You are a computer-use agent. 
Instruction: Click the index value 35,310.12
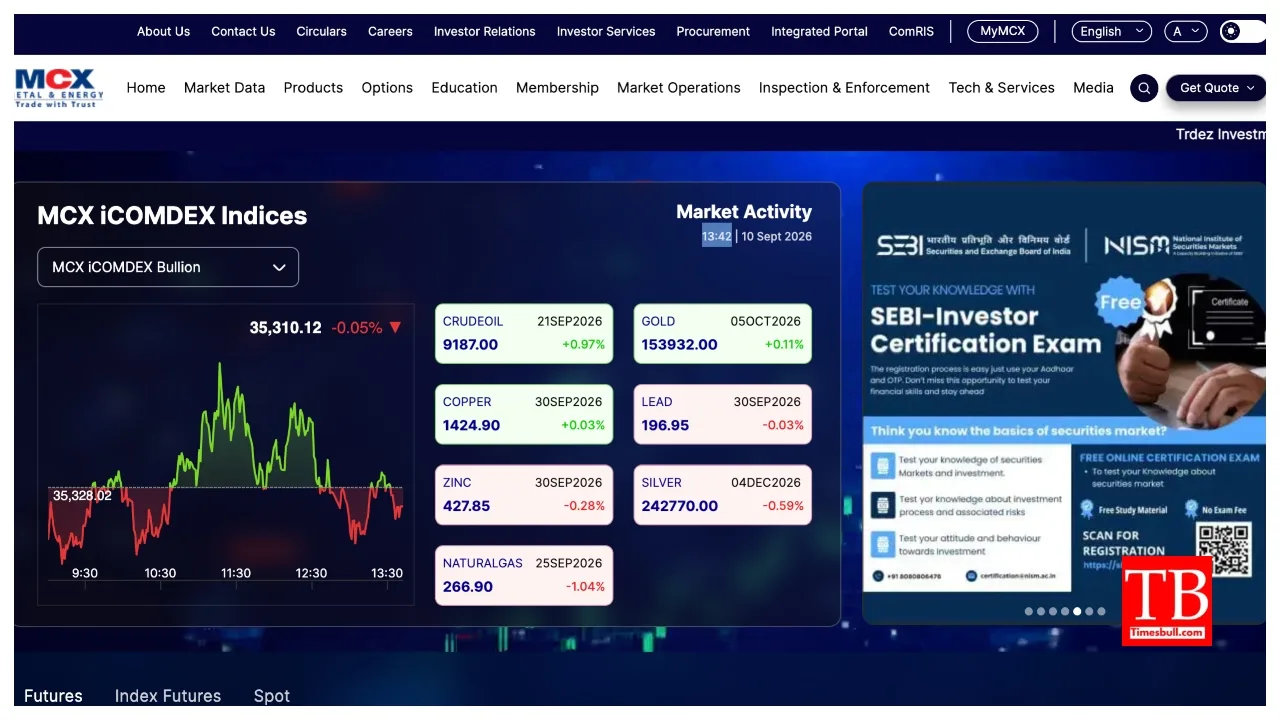(x=285, y=328)
